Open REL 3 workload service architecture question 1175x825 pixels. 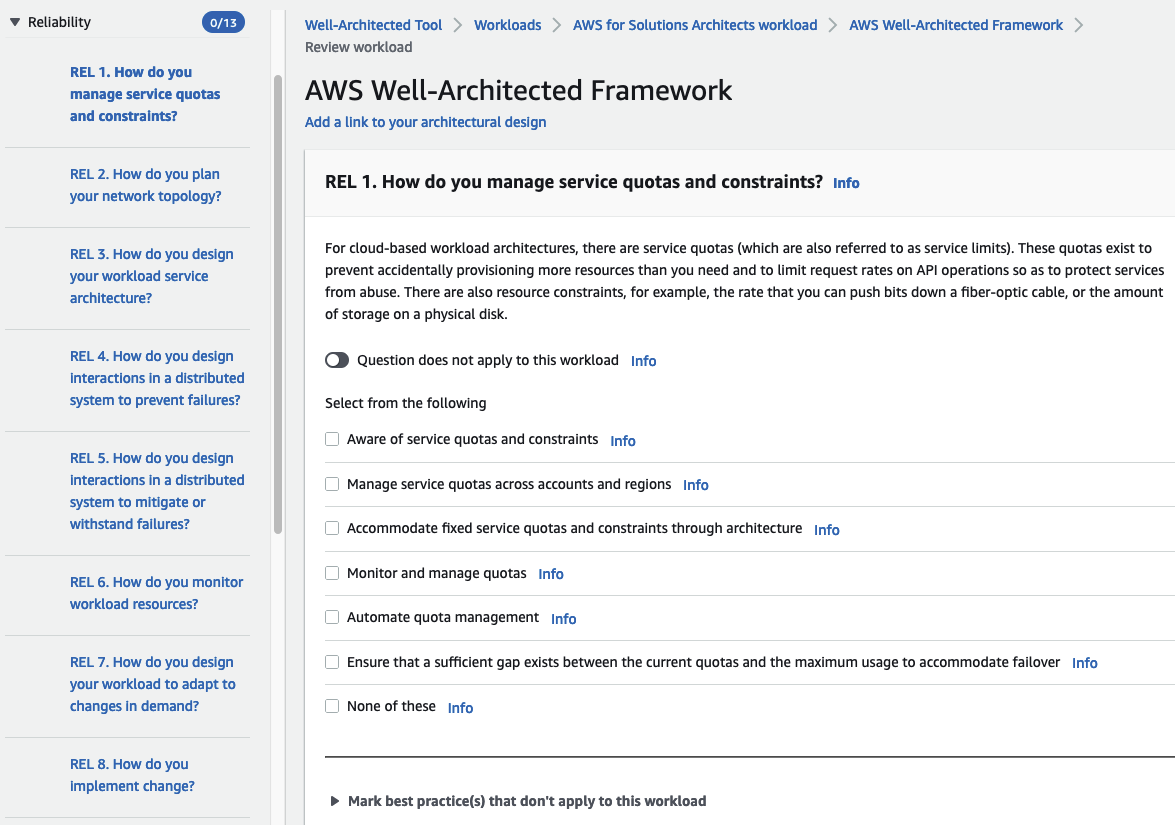pos(151,276)
